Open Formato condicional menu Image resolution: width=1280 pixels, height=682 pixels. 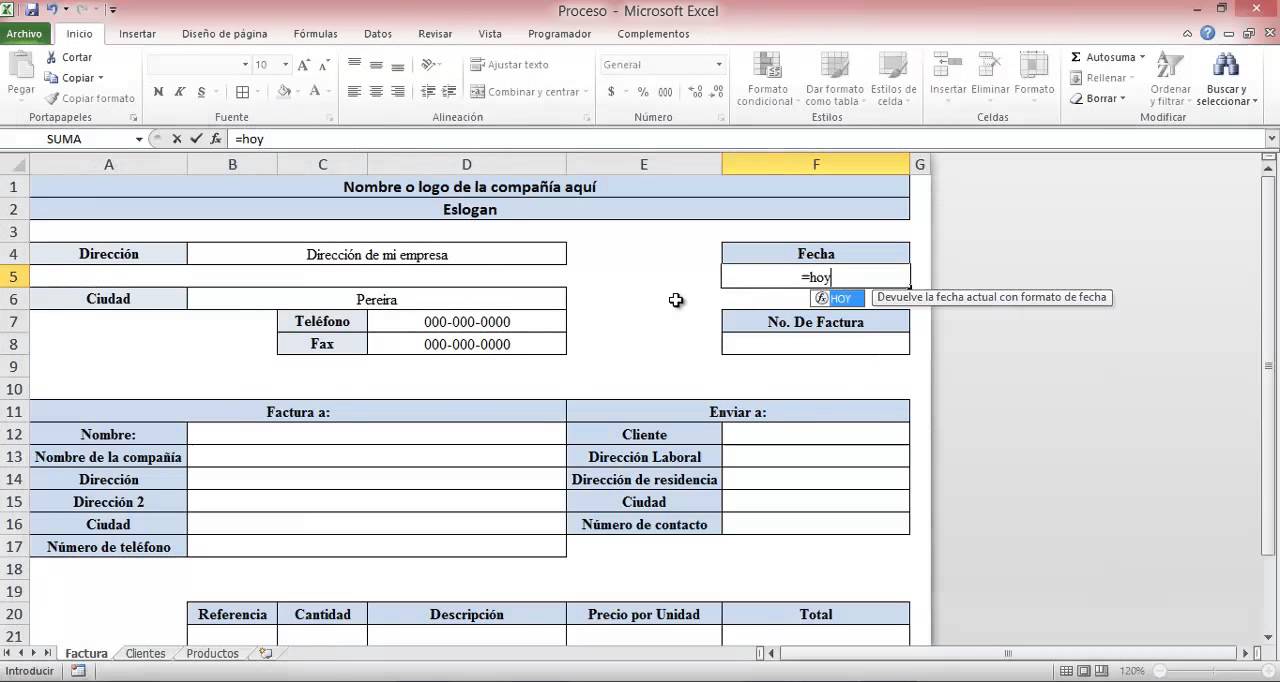[766, 79]
